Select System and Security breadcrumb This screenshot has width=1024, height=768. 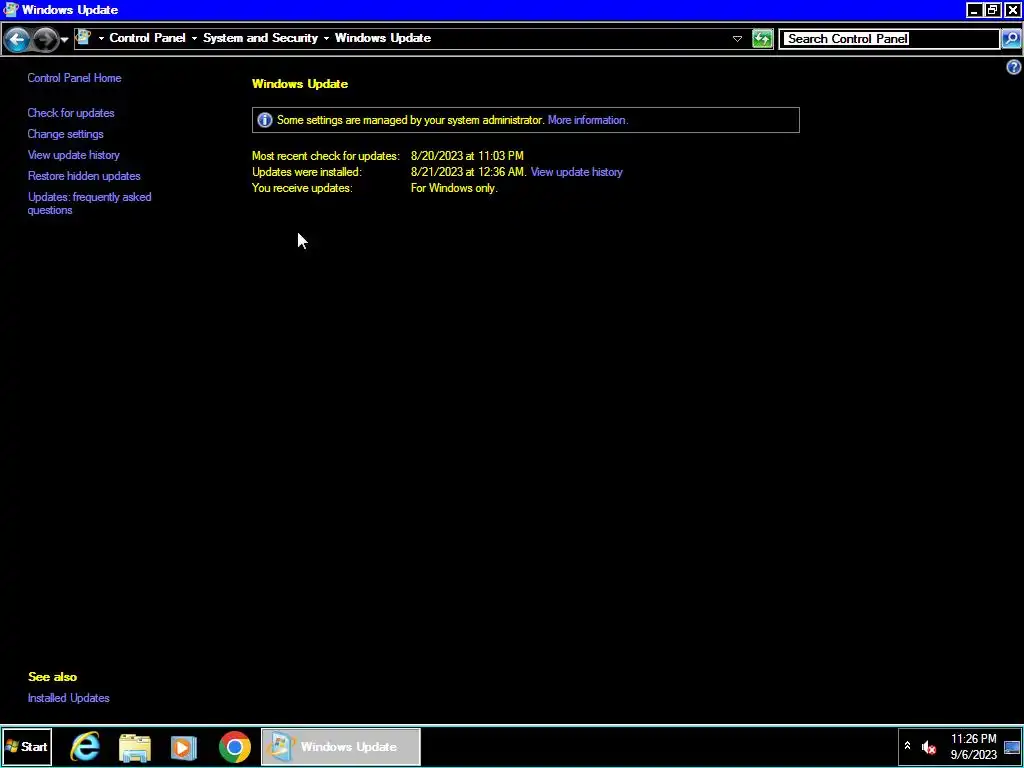tap(261, 38)
